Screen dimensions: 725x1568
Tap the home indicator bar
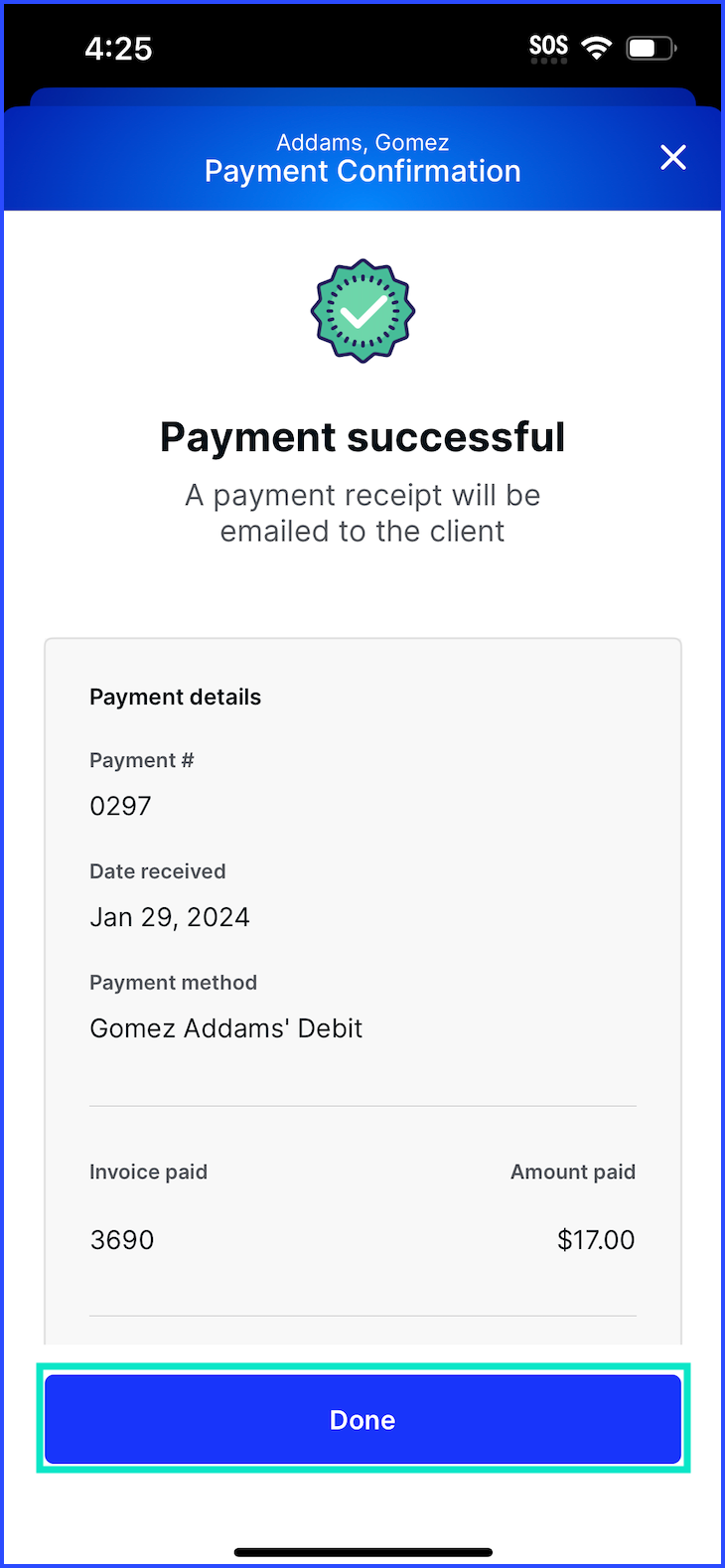(362, 1552)
